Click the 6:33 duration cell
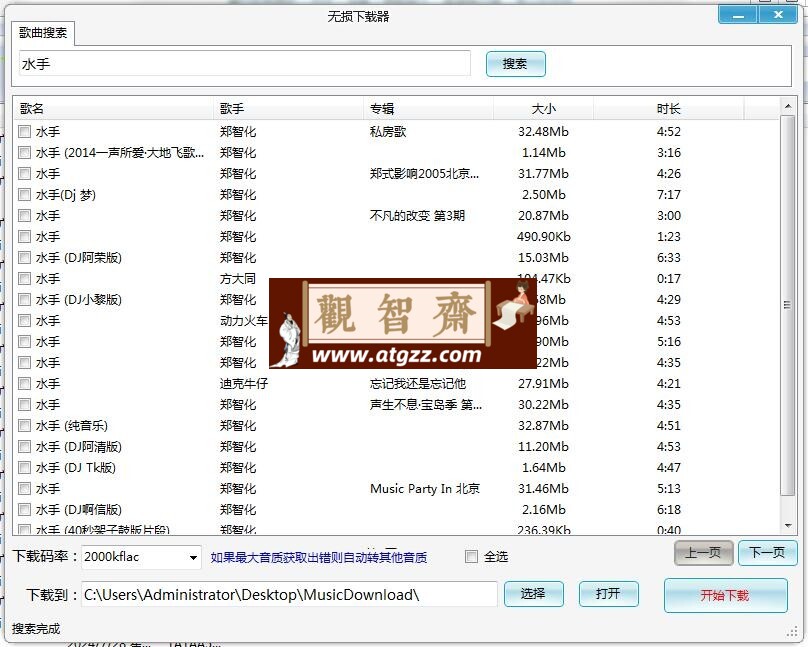 tap(668, 258)
